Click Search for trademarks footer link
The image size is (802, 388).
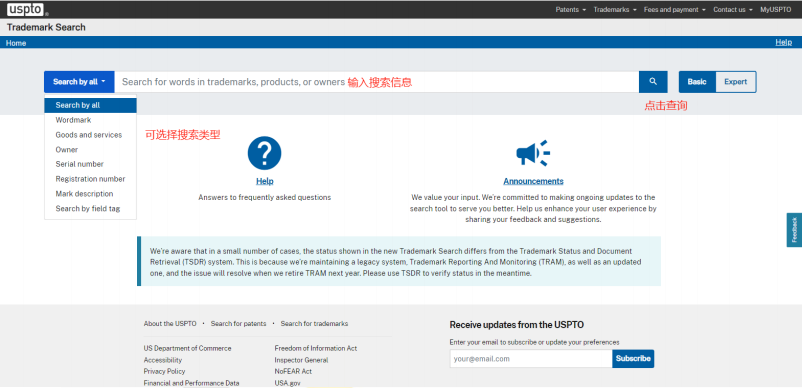pyautogui.click(x=315, y=324)
